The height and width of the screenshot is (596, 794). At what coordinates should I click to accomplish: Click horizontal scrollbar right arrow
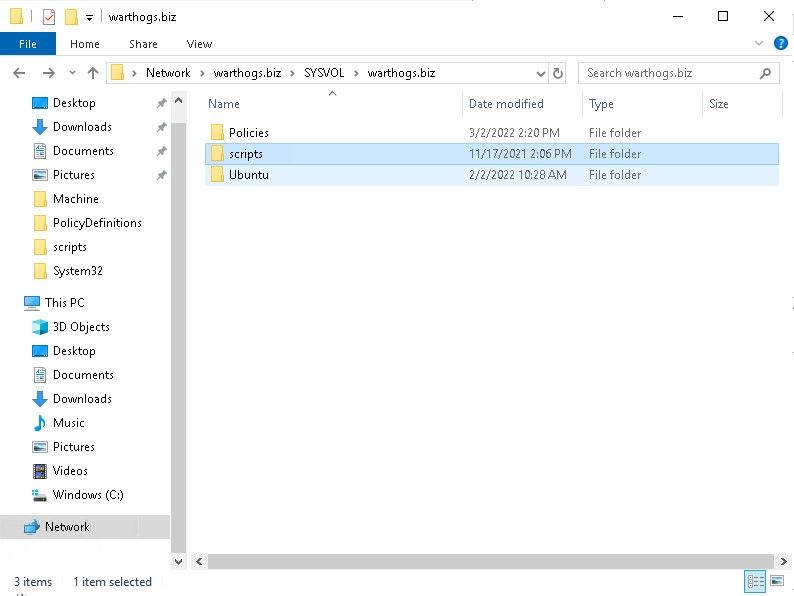coord(783,561)
